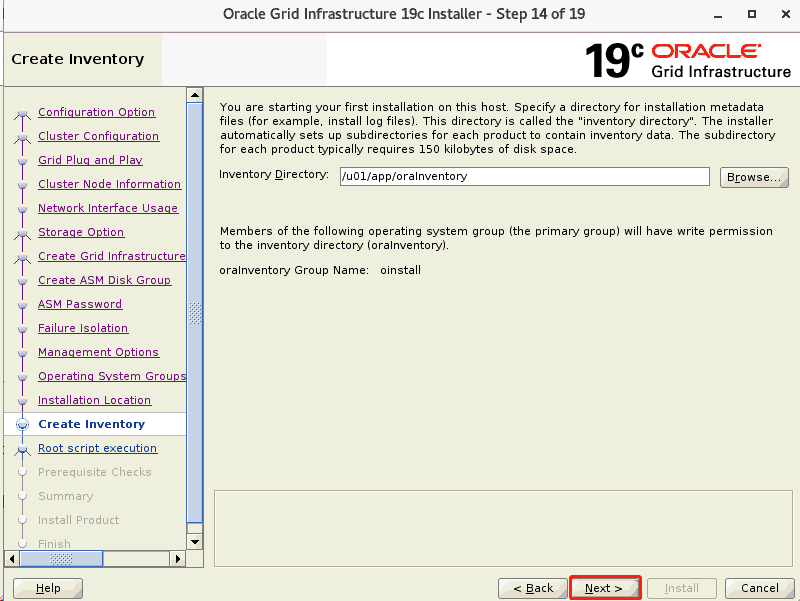
Task: Jump to Create ASM Disk Group step
Action: [104, 280]
